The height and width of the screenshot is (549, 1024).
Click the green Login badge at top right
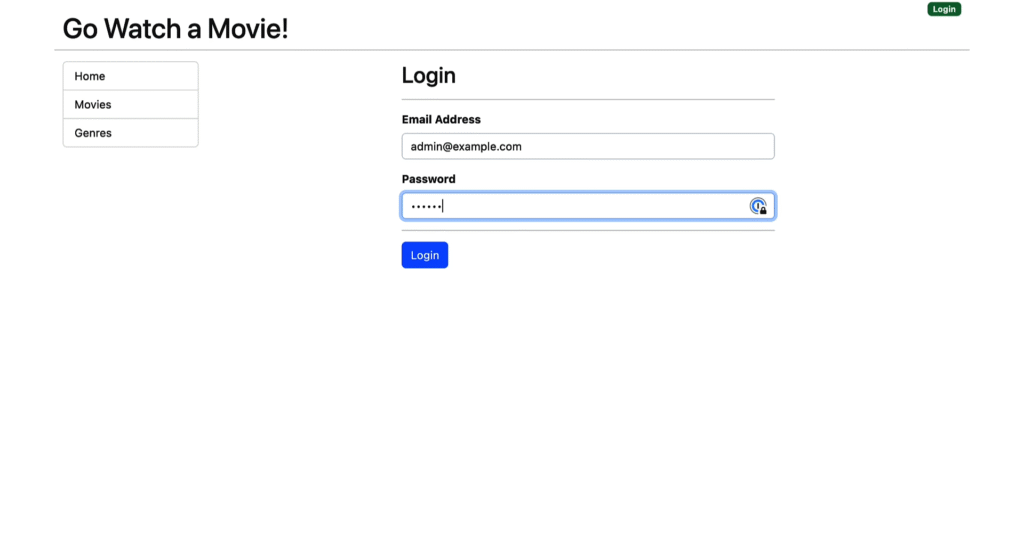coord(944,9)
